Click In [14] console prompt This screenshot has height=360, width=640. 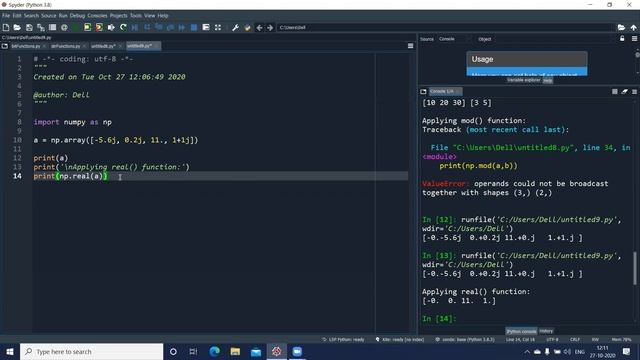click(439, 319)
